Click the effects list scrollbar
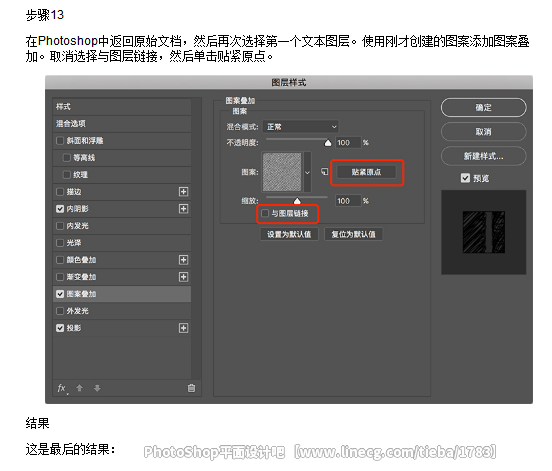The image size is (552, 471). pyautogui.click(x=197, y=239)
